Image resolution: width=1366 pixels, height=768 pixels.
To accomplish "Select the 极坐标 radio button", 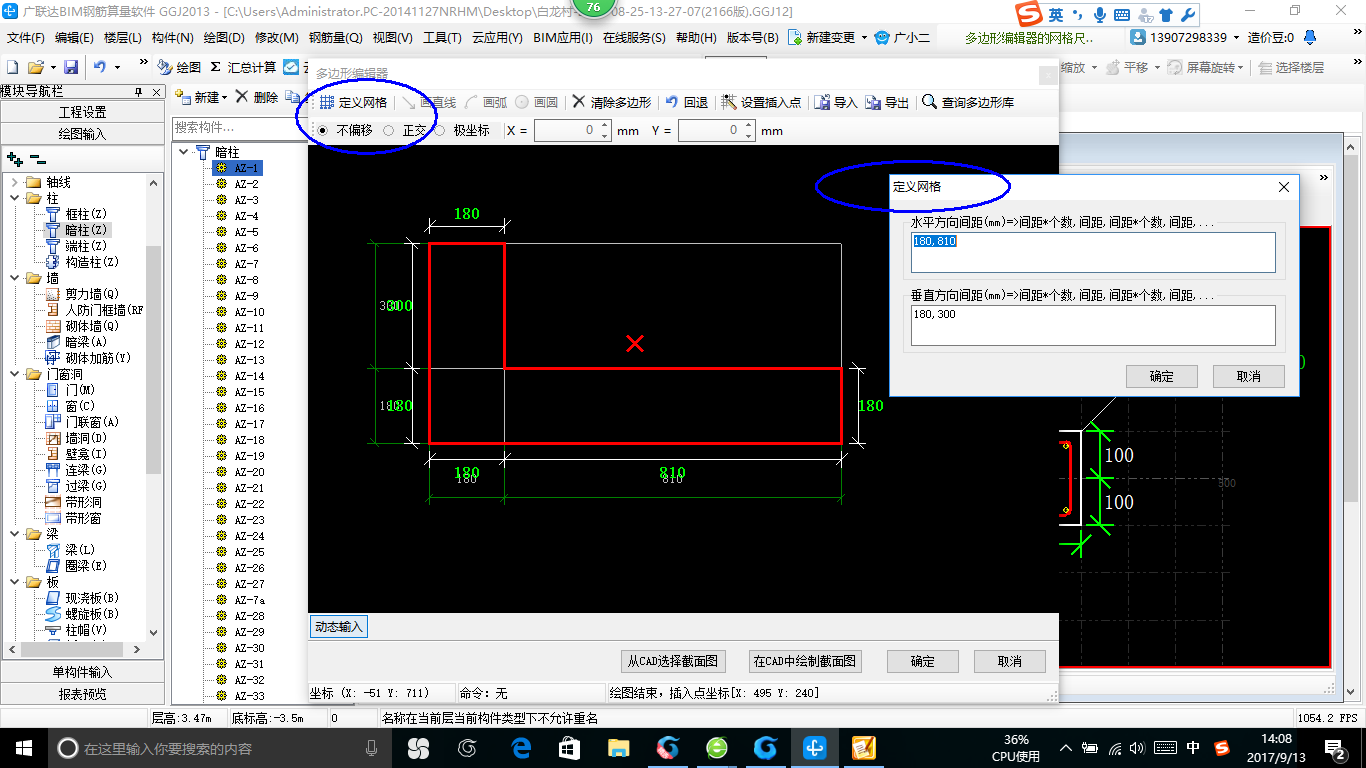I will click(x=439, y=130).
